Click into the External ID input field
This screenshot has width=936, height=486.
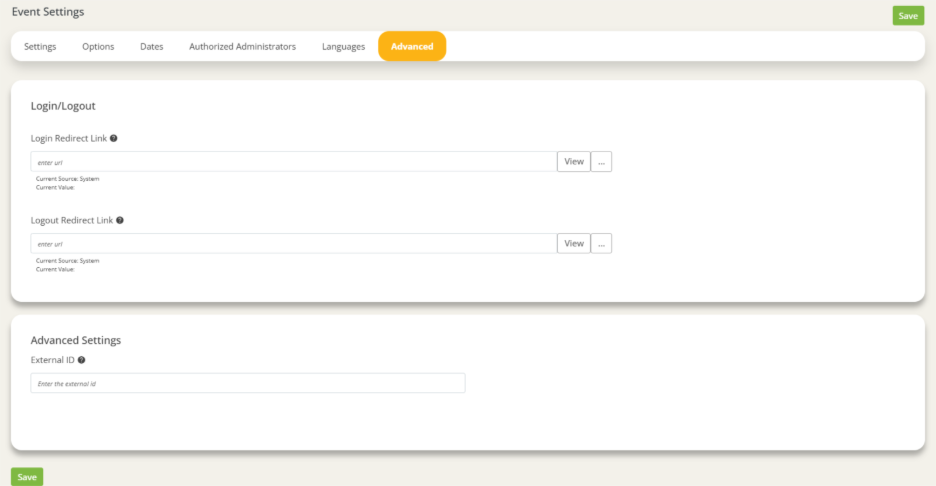coord(247,383)
